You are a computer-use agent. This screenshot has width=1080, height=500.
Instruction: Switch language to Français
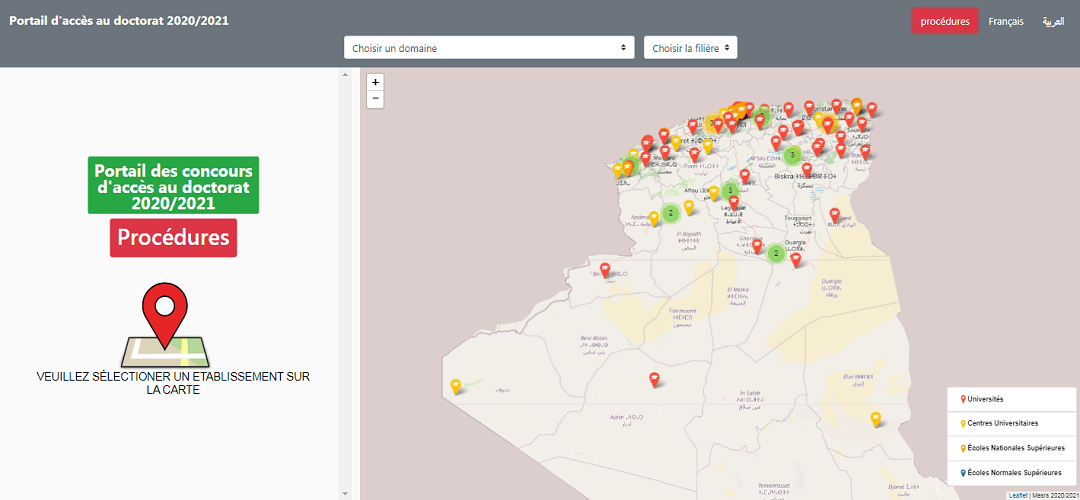1006,21
